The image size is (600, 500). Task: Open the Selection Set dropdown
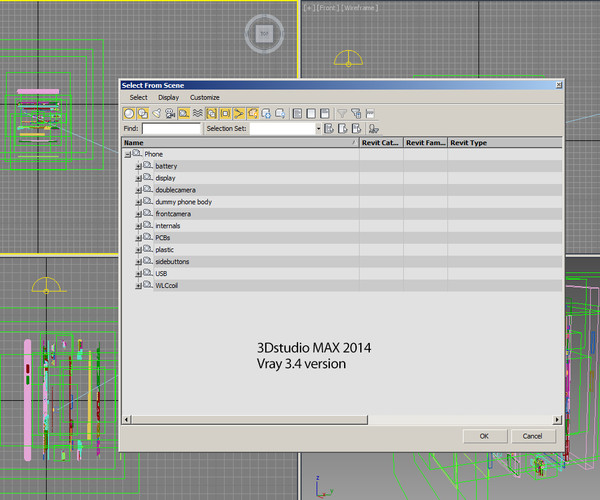click(319, 129)
